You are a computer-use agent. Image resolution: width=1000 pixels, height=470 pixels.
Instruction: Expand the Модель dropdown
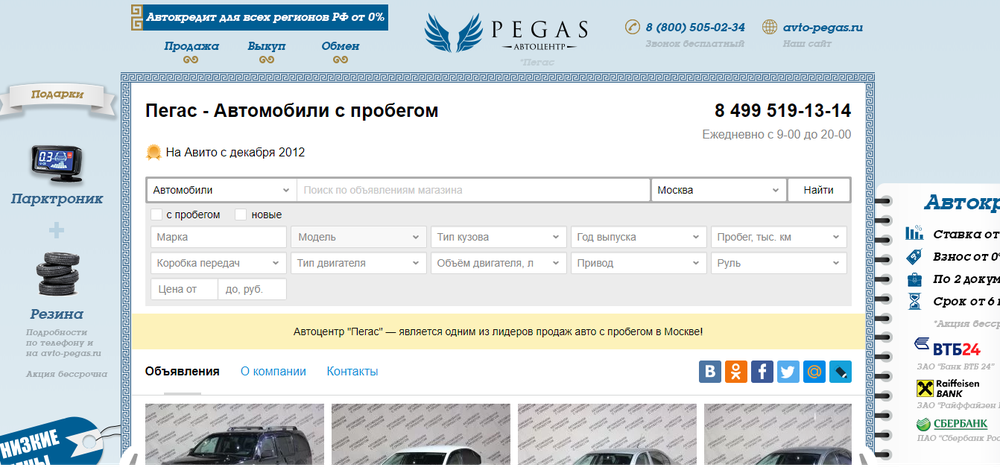(x=358, y=237)
